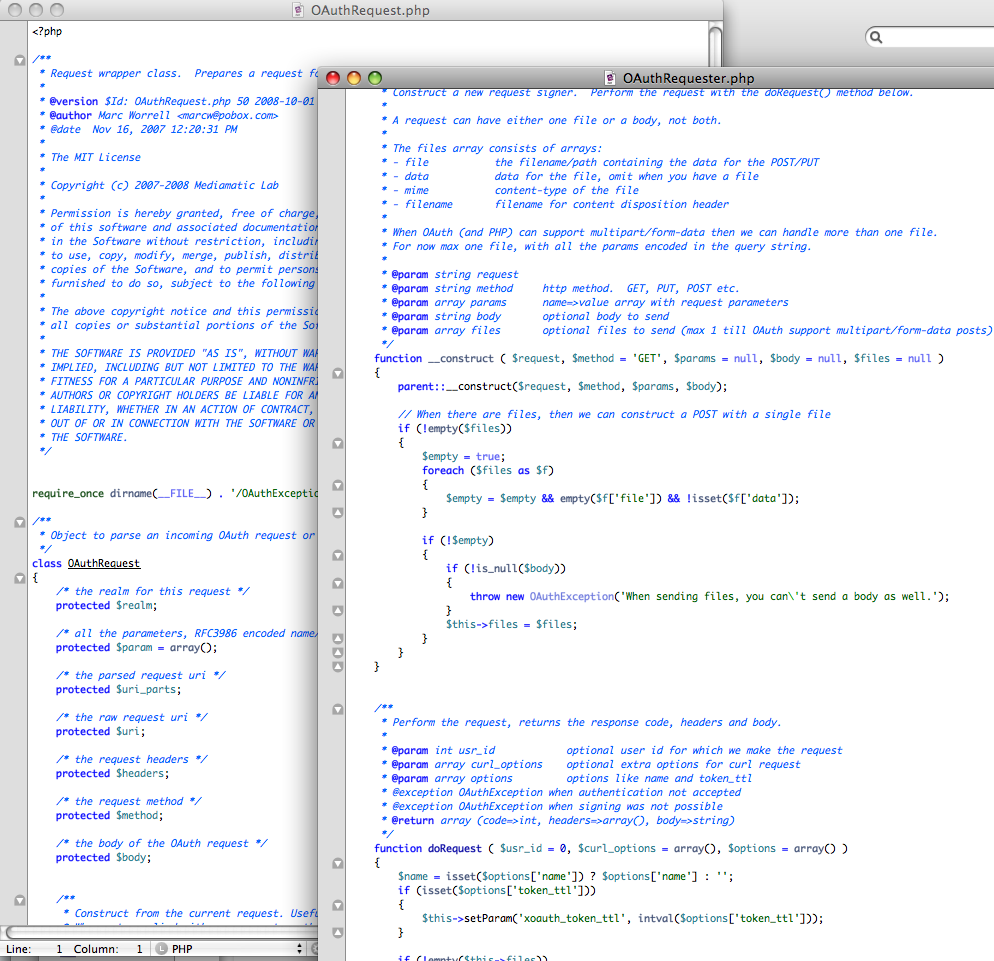Click the language icon beside PHP
Viewport: 994px width, 961px height.
pos(162,948)
